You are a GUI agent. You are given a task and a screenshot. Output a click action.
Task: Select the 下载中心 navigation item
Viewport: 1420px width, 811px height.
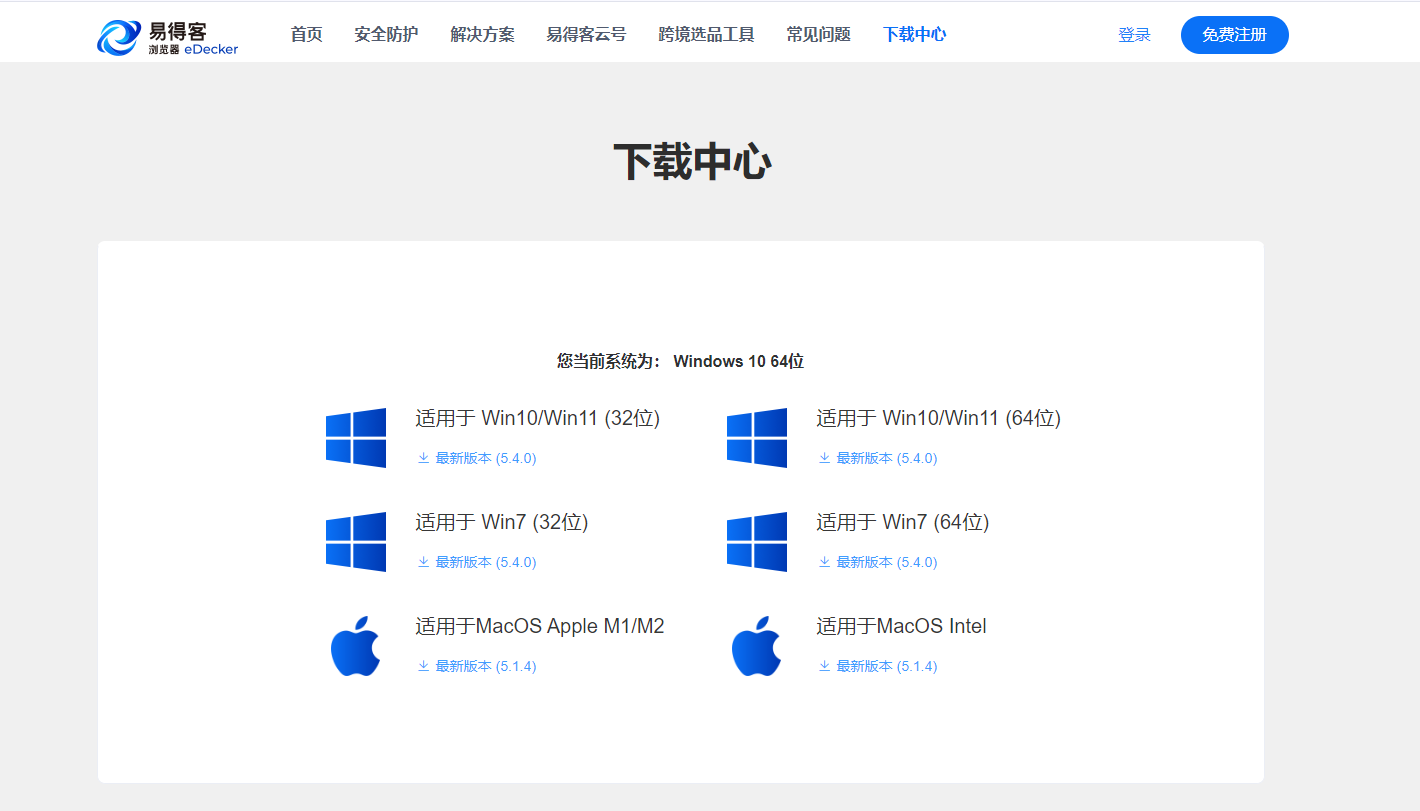[x=914, y=35]
